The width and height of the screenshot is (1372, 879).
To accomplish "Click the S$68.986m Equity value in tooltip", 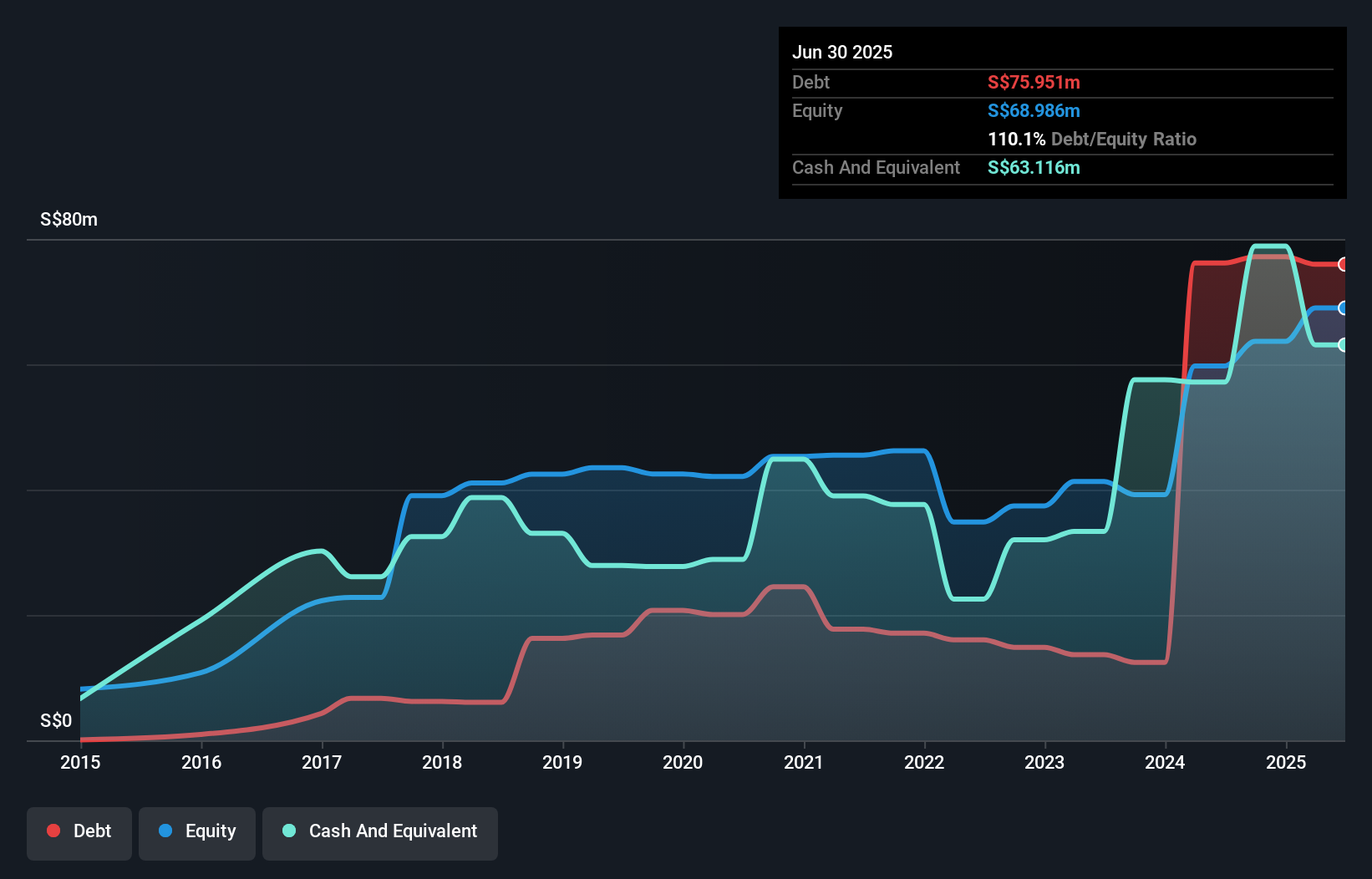I will point(1033,110).
